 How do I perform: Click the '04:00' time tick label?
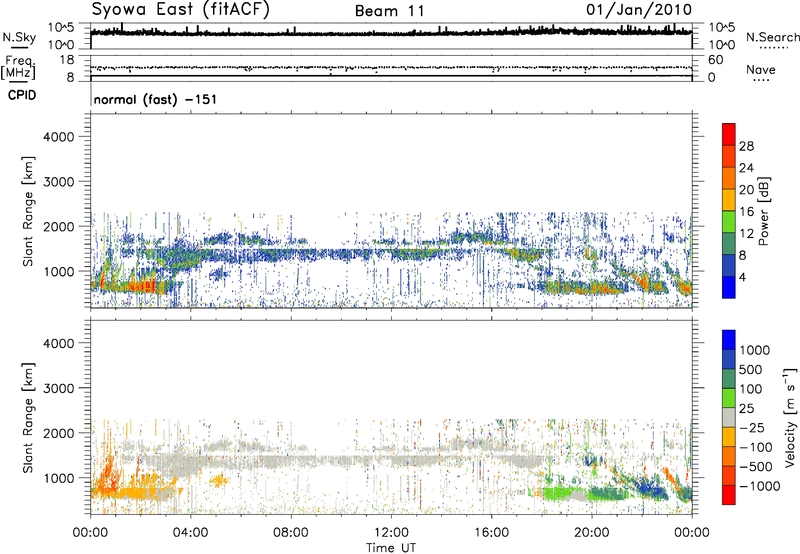point(190,533)
